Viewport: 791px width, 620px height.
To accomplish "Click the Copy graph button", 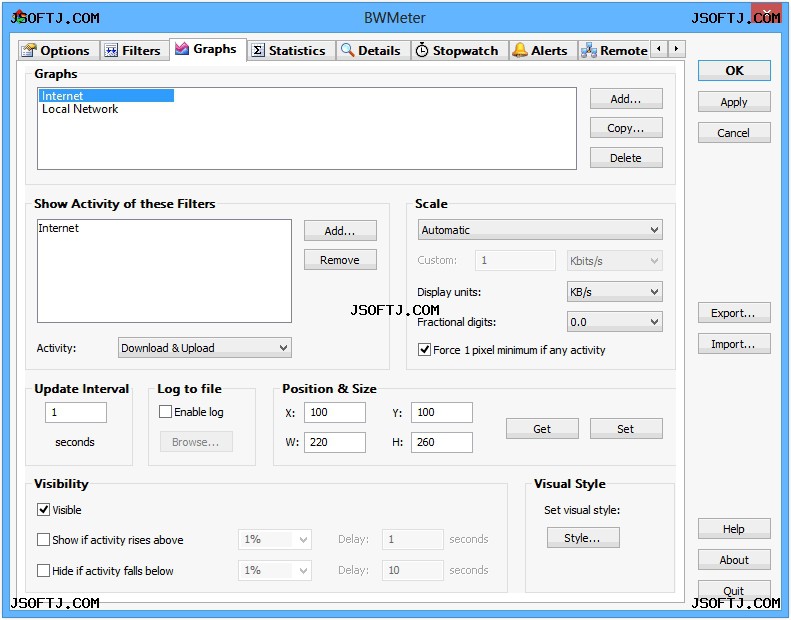I will tap(626, 128).
